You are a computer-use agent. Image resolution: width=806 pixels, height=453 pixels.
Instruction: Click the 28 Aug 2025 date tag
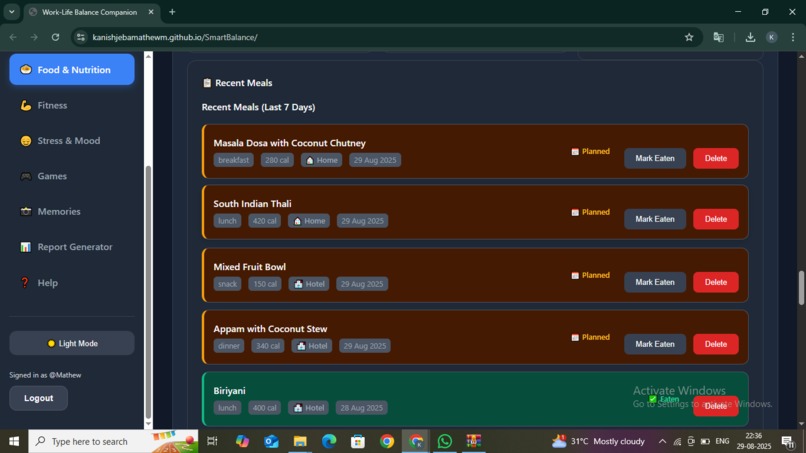pyautogui.click(x=361, y=408)
